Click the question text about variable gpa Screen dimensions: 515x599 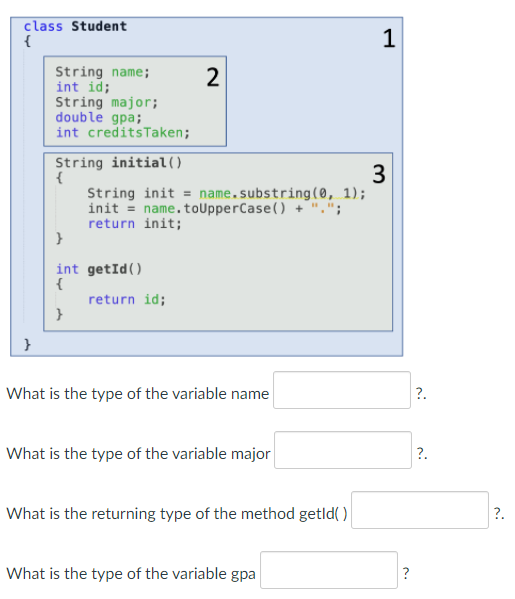[x=131, y=573]
